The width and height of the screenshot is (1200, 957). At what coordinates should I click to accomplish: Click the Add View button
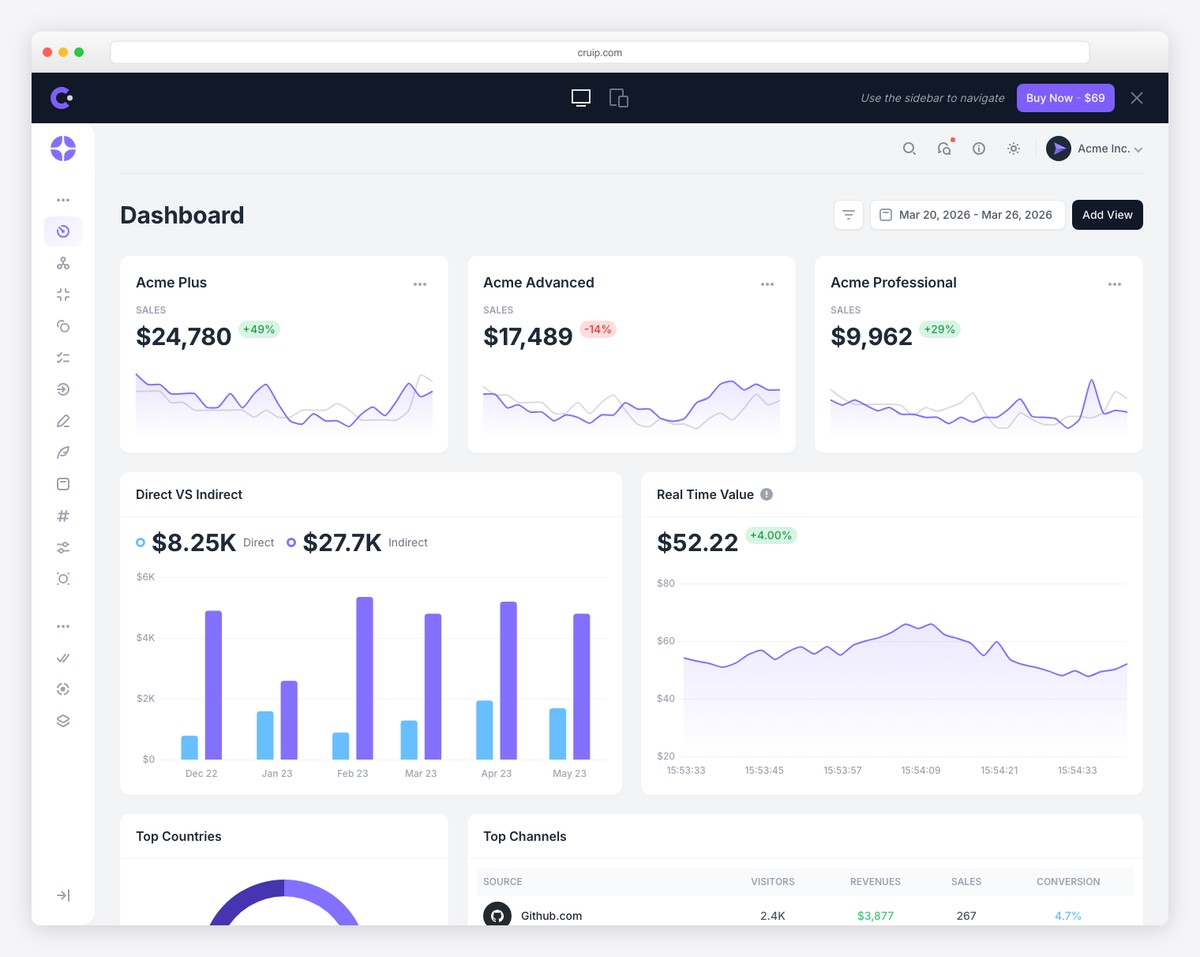coord(1107,214)
